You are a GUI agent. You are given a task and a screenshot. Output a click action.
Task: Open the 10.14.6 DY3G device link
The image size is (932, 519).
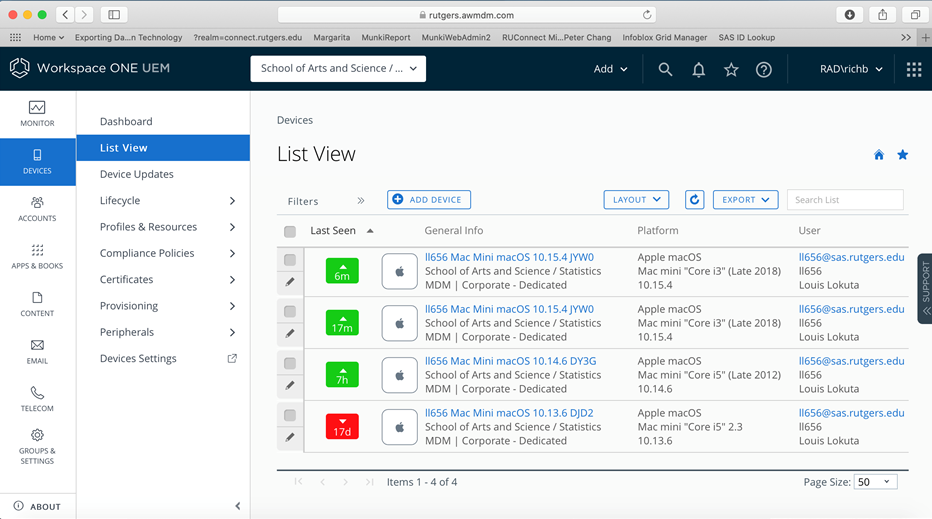coord(511,361)
